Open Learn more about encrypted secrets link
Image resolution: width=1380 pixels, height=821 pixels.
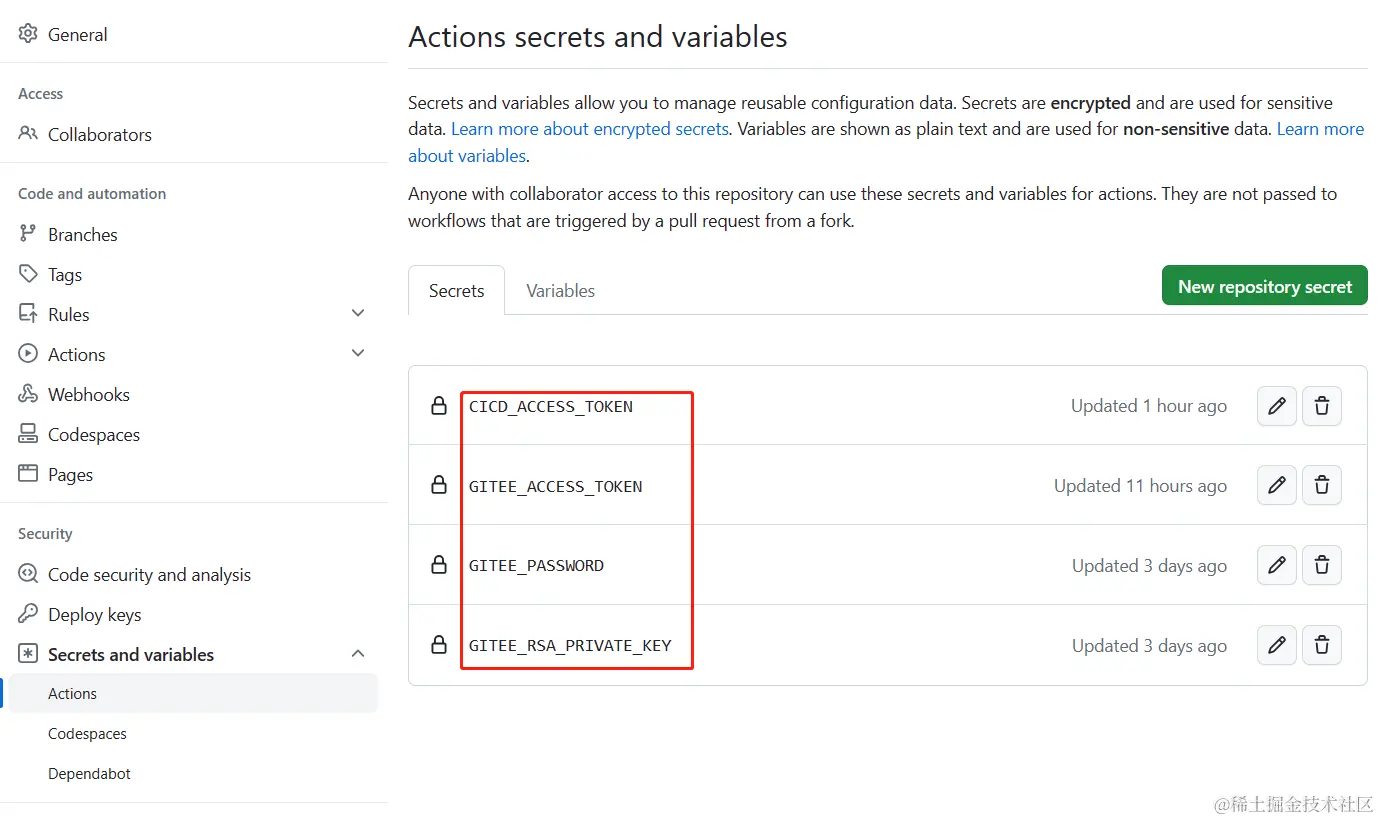pyautogui.click(x=590, y=129)
